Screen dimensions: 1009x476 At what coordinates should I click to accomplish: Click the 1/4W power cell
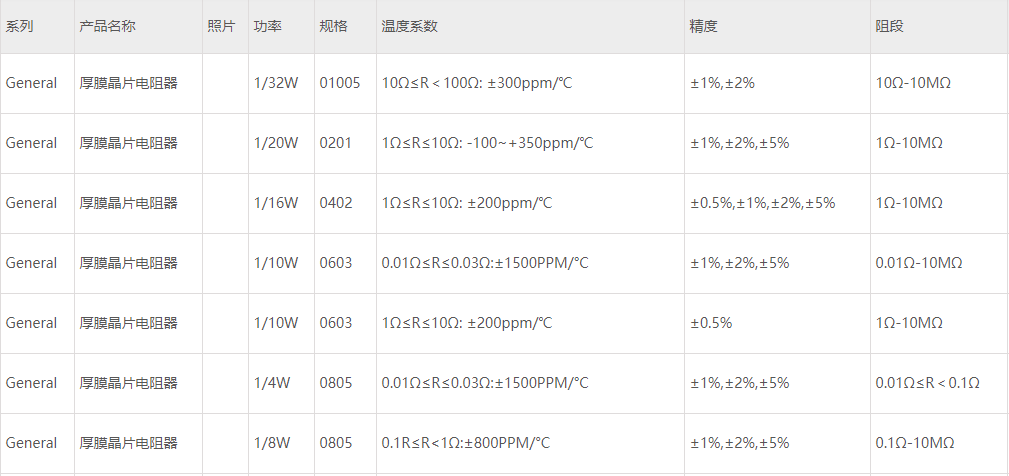coord(271,383)
